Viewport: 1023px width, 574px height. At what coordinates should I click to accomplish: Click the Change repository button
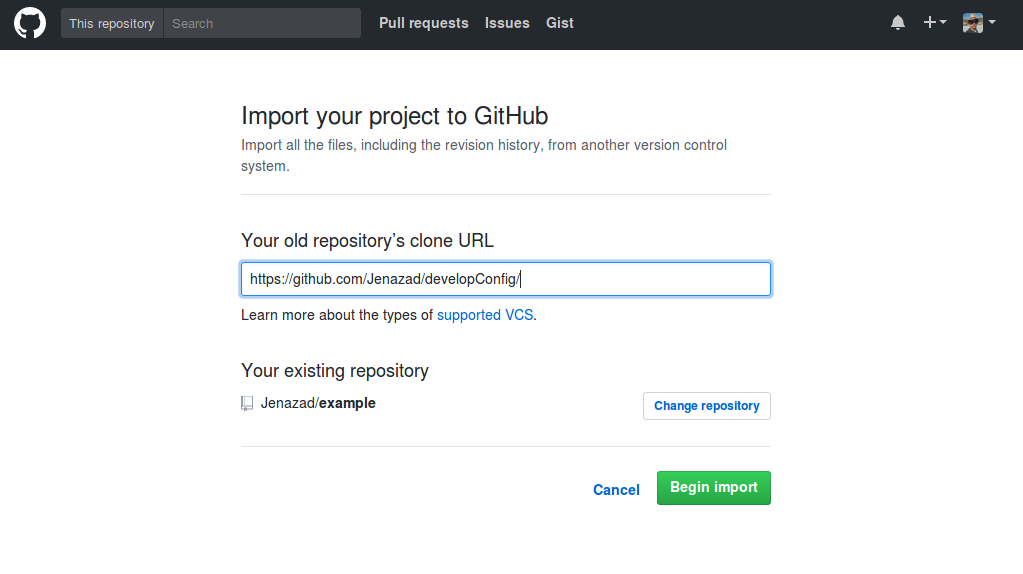(707, 406)
